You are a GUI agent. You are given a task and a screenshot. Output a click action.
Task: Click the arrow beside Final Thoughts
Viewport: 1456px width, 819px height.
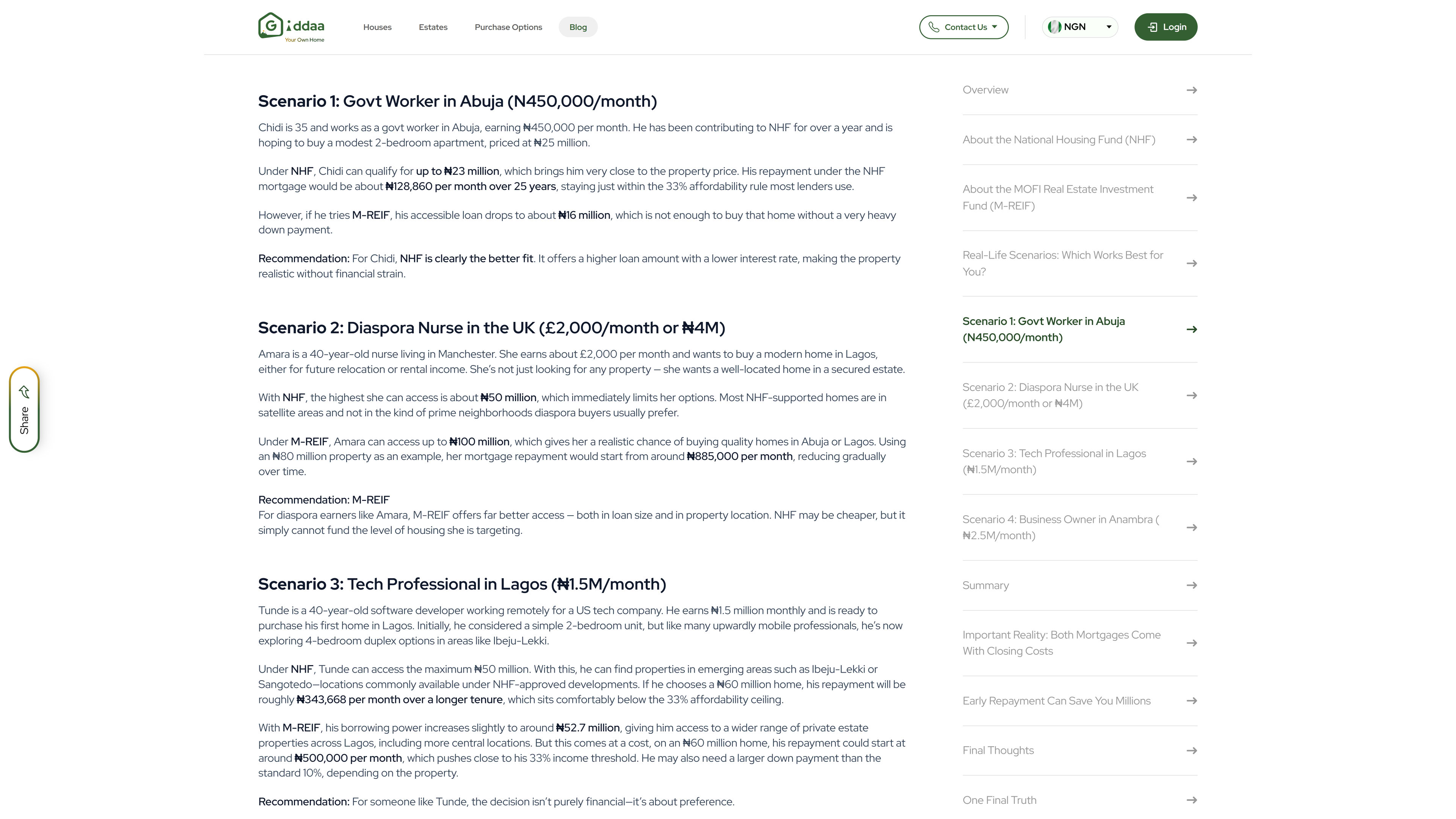click(x=1191, y=750)
